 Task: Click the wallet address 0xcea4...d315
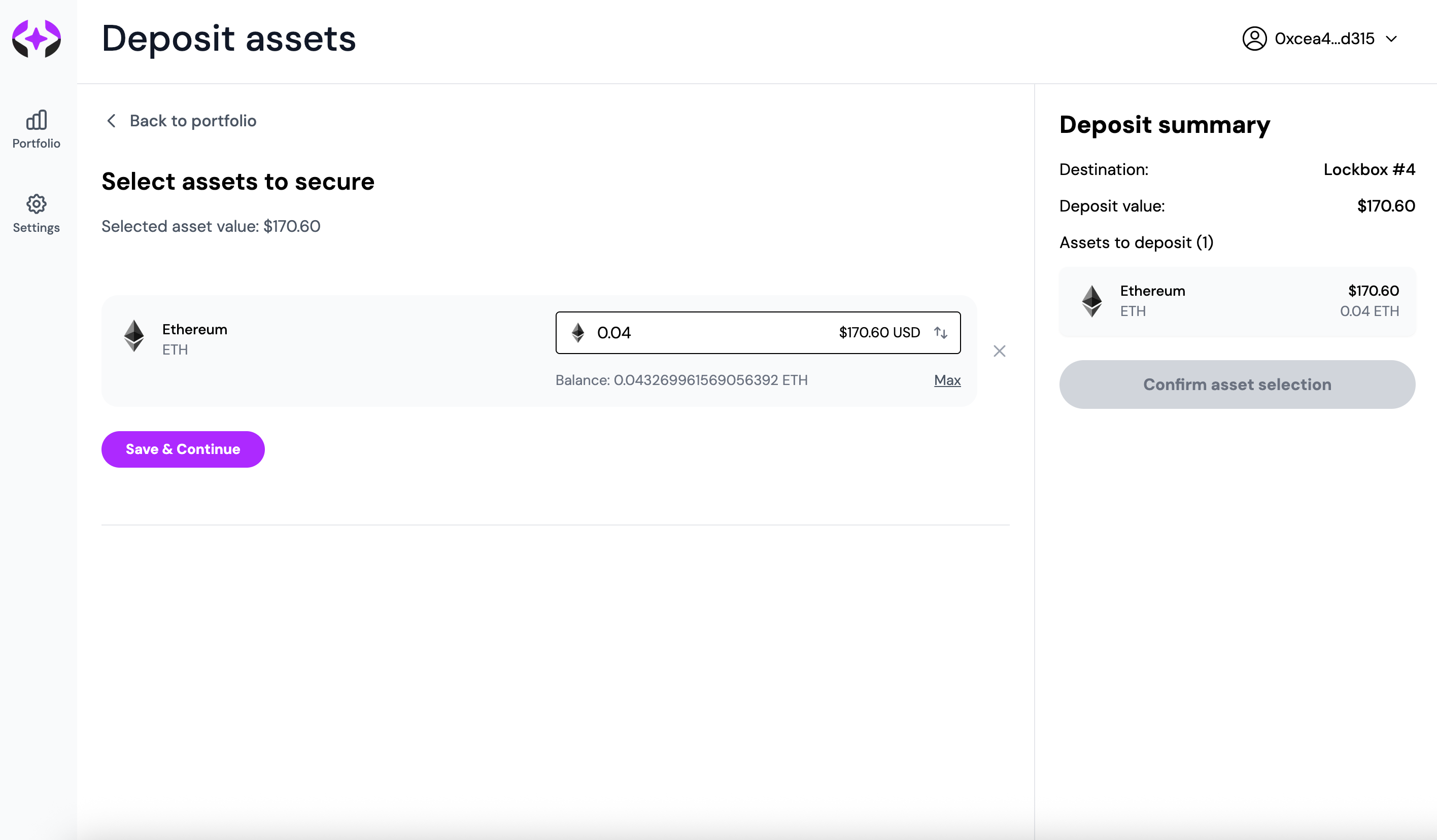pyautogui.click(x=1324, y=38)
